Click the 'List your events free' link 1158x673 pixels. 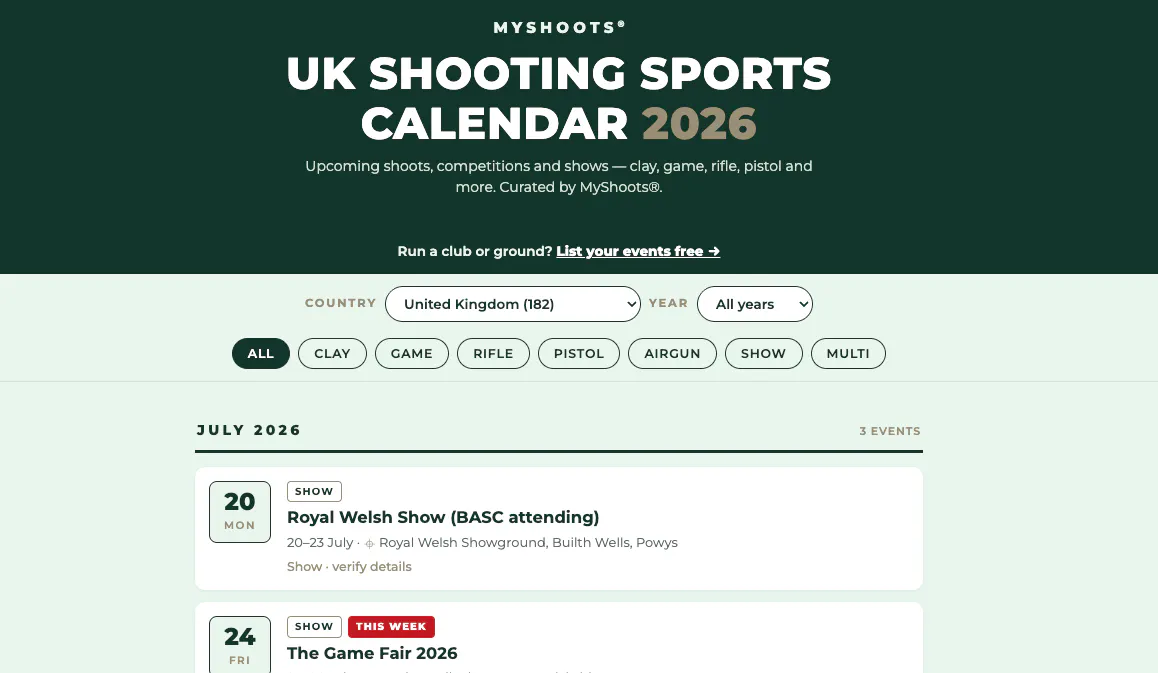coord(638,251)
